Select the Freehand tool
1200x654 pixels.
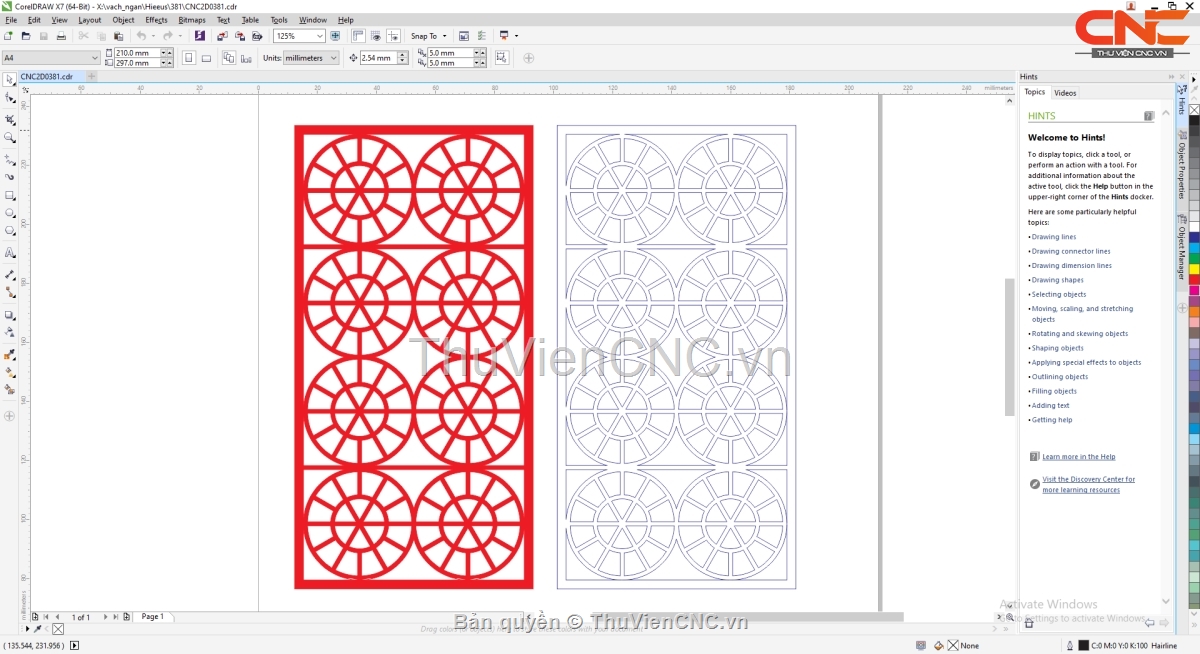pos(10,159)
